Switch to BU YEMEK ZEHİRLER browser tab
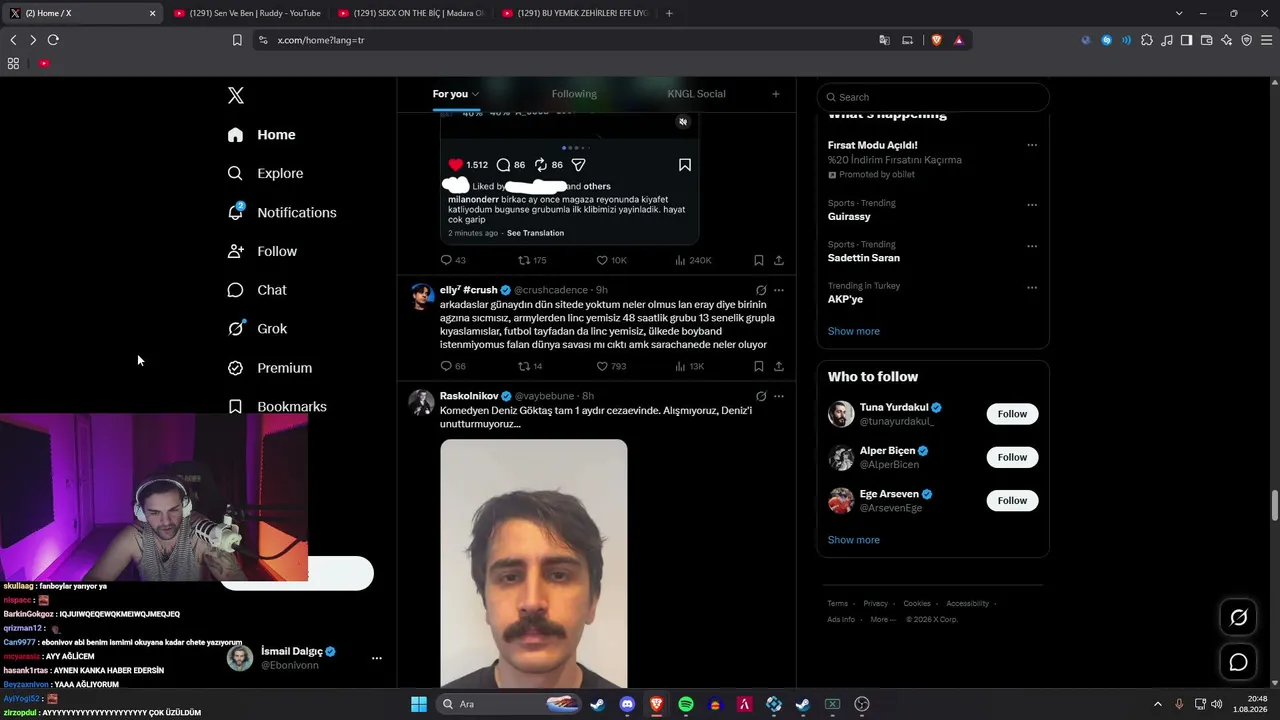The width and height of the screenshot is (1280, 720). [575, 13]
